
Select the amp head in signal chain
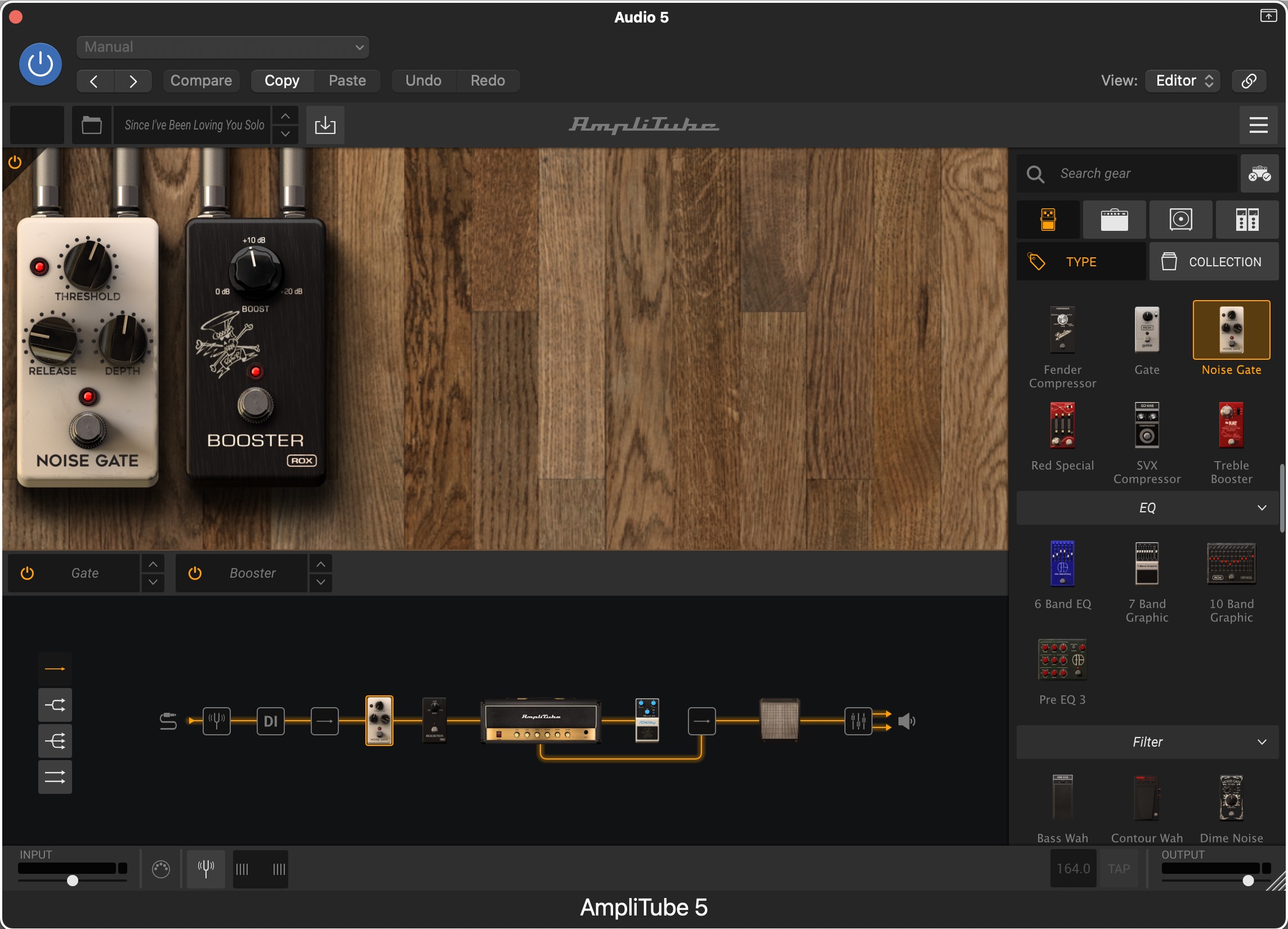point(541,722)
